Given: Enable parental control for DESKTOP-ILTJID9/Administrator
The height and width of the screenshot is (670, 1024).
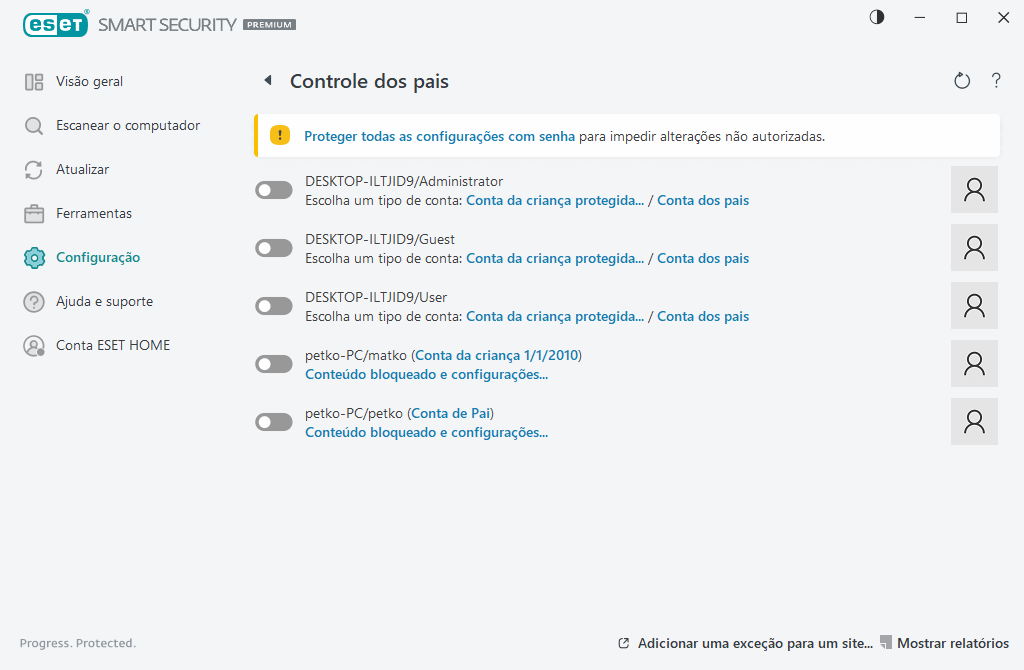Looking at the screenshot, I should tap(274, 190).
